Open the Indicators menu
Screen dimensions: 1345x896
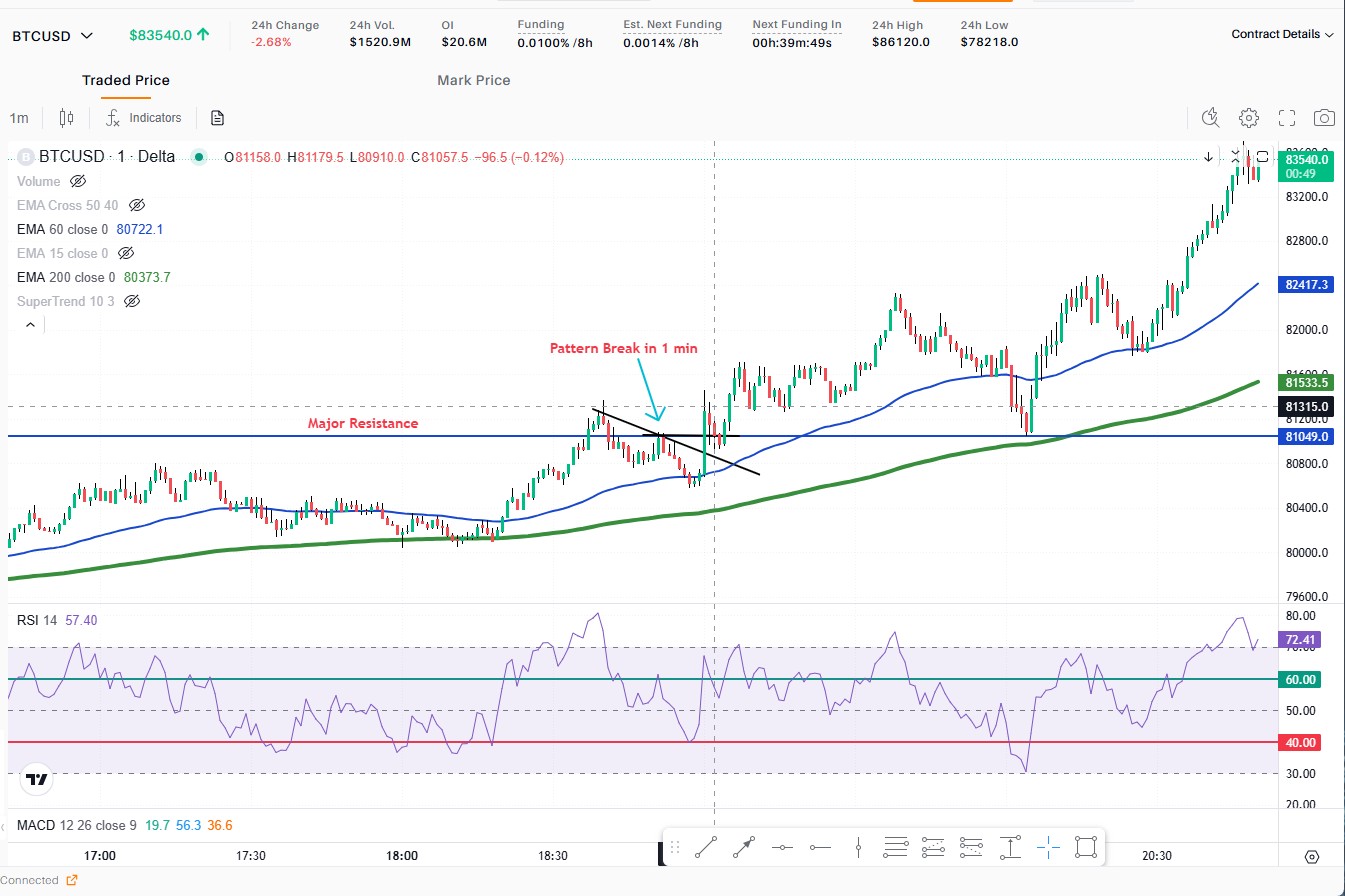145,118
